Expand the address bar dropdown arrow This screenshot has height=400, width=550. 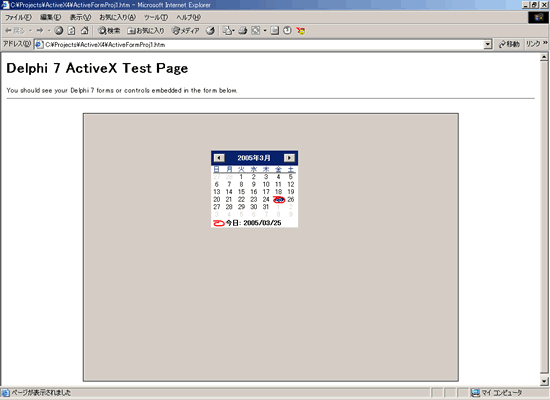pyautogui.click(x=488, y=45)
